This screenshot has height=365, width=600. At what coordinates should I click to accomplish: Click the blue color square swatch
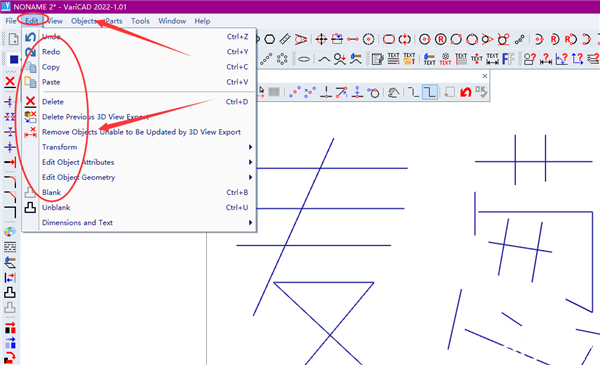[14, 59]
